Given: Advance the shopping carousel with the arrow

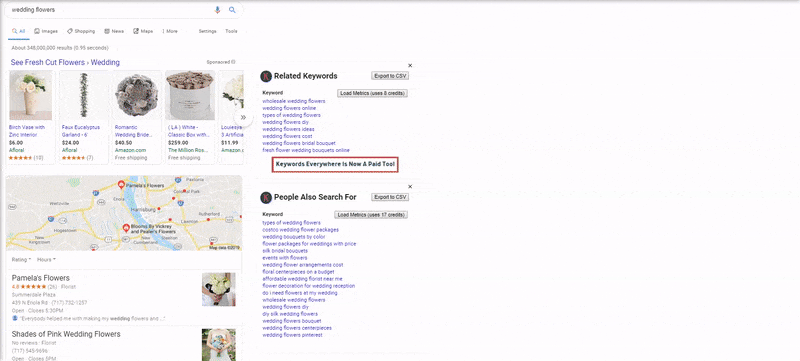Looking at the screenshot, I should 243,117.
